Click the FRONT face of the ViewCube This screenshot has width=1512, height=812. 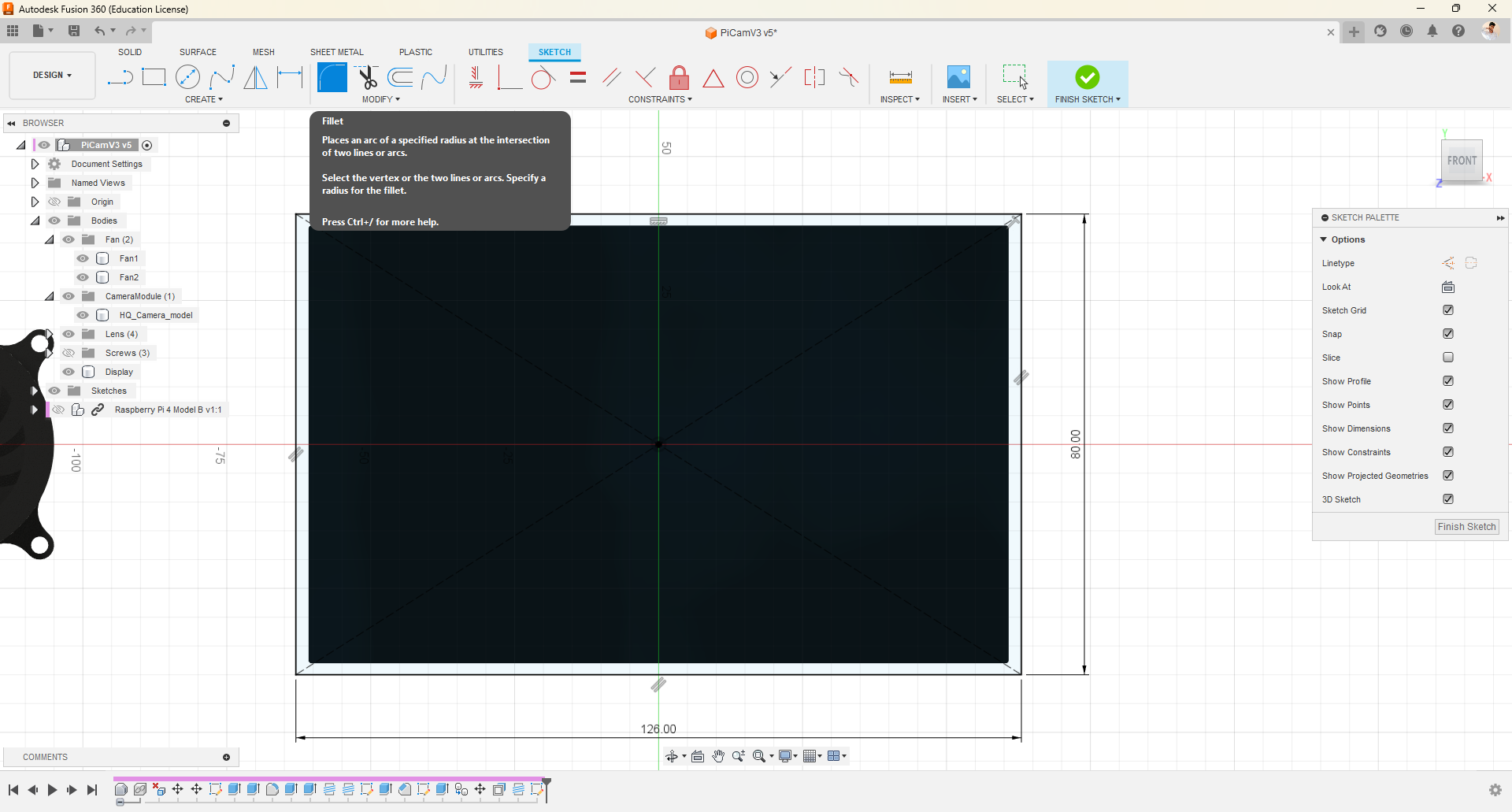(1462, 161)
